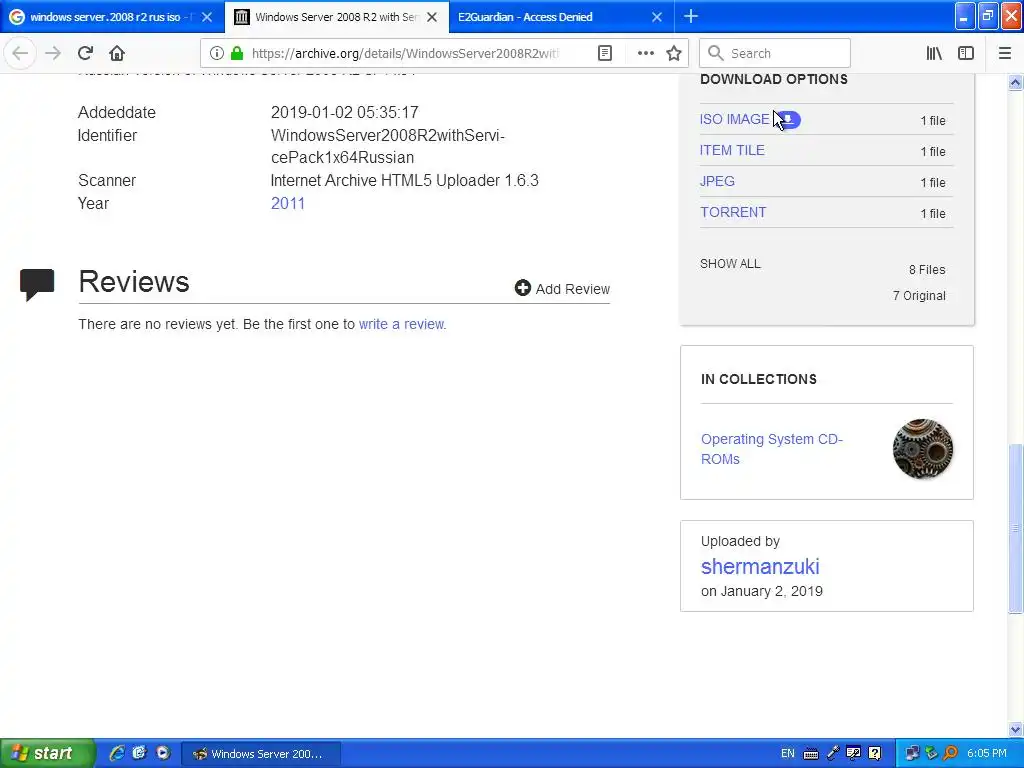
Task: Click the gears collection thumbnail
Action: pyautogui.click(x=923, y=449)
